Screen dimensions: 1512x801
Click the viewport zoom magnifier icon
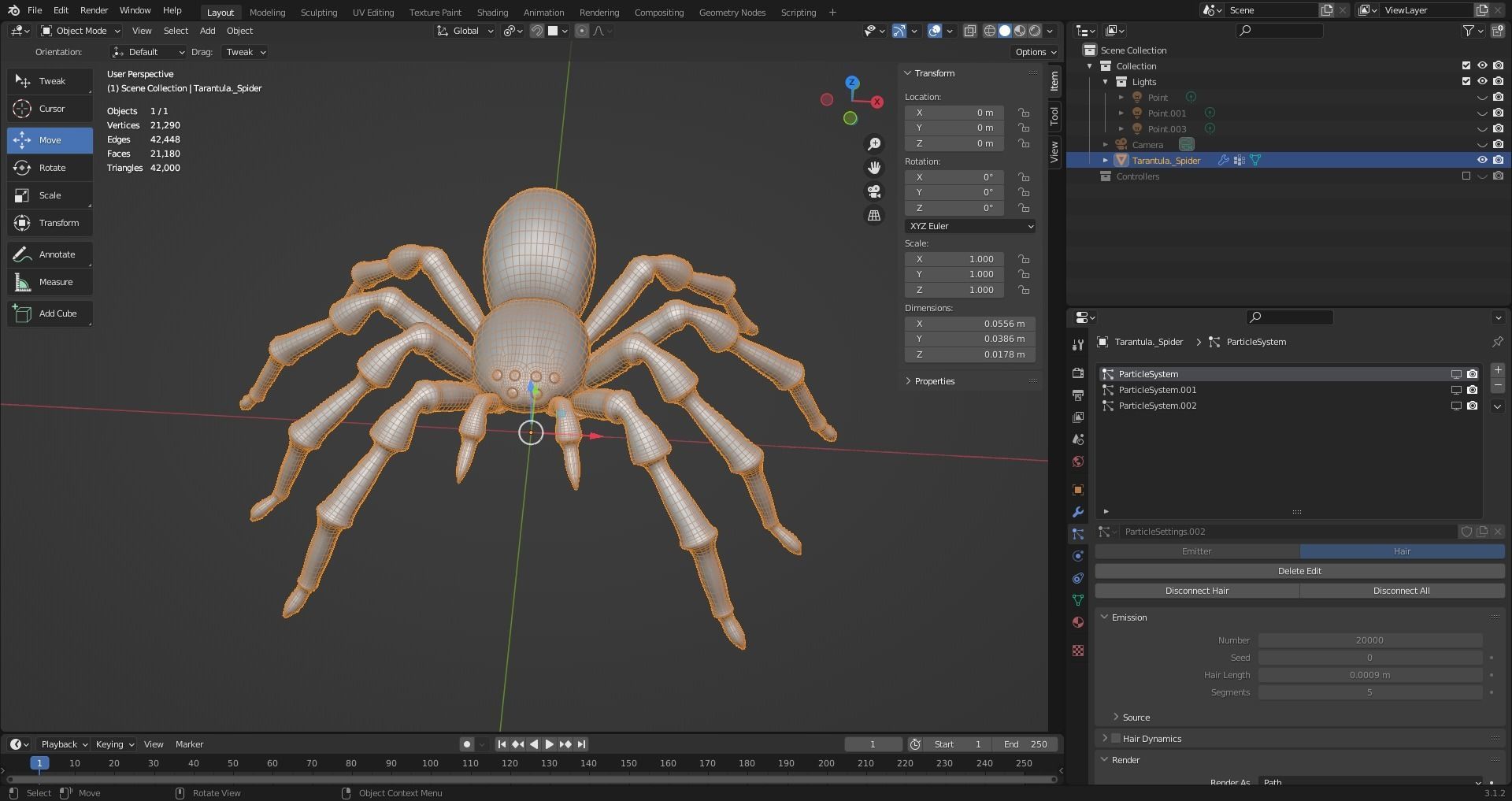pyautogui.click(x=874, y=144)
